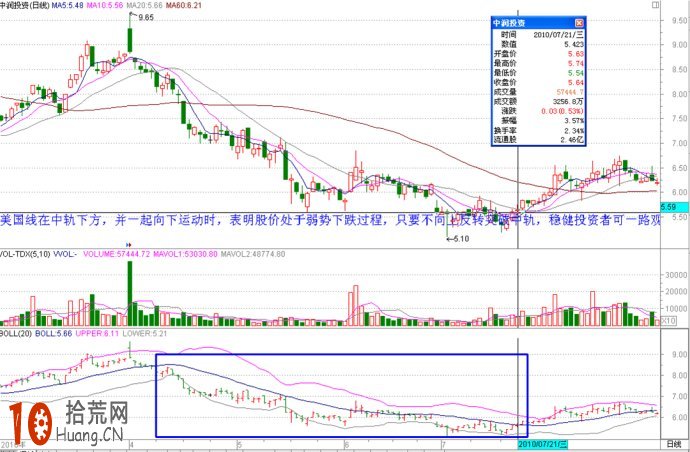Click the 涨跌 0.03(0.53%) row in the popup

[538, 111]
